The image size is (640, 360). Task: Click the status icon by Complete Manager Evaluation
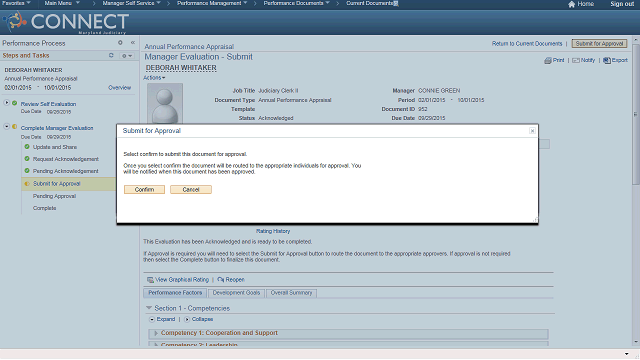click(x=15, y=127)
